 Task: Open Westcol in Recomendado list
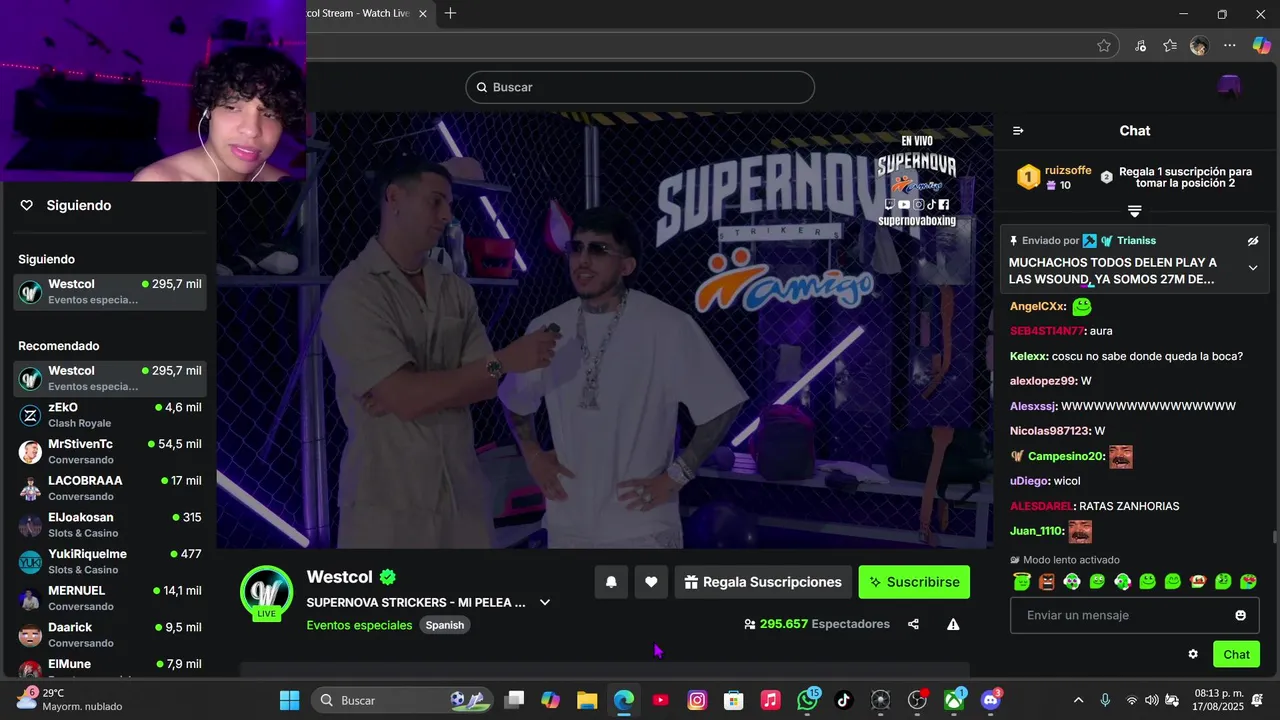tap(110, 378)
